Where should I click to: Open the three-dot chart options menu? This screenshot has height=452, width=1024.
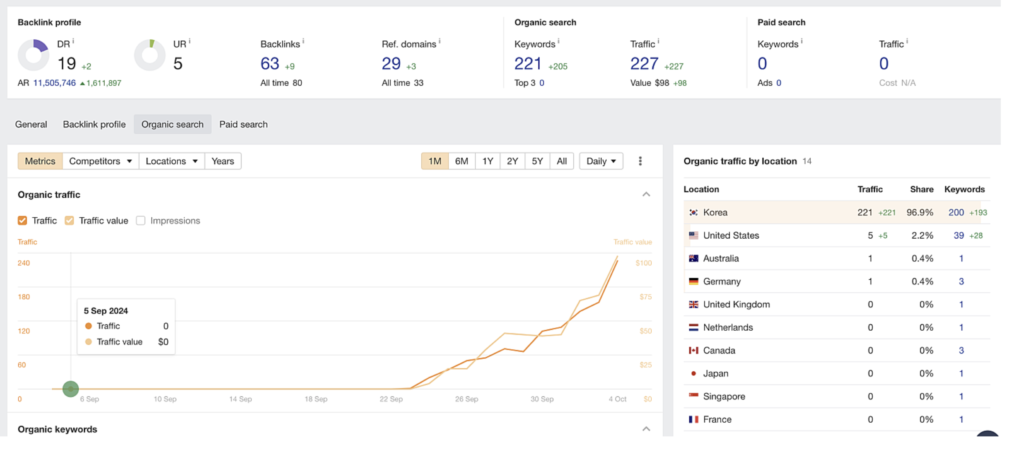[640, 161]
